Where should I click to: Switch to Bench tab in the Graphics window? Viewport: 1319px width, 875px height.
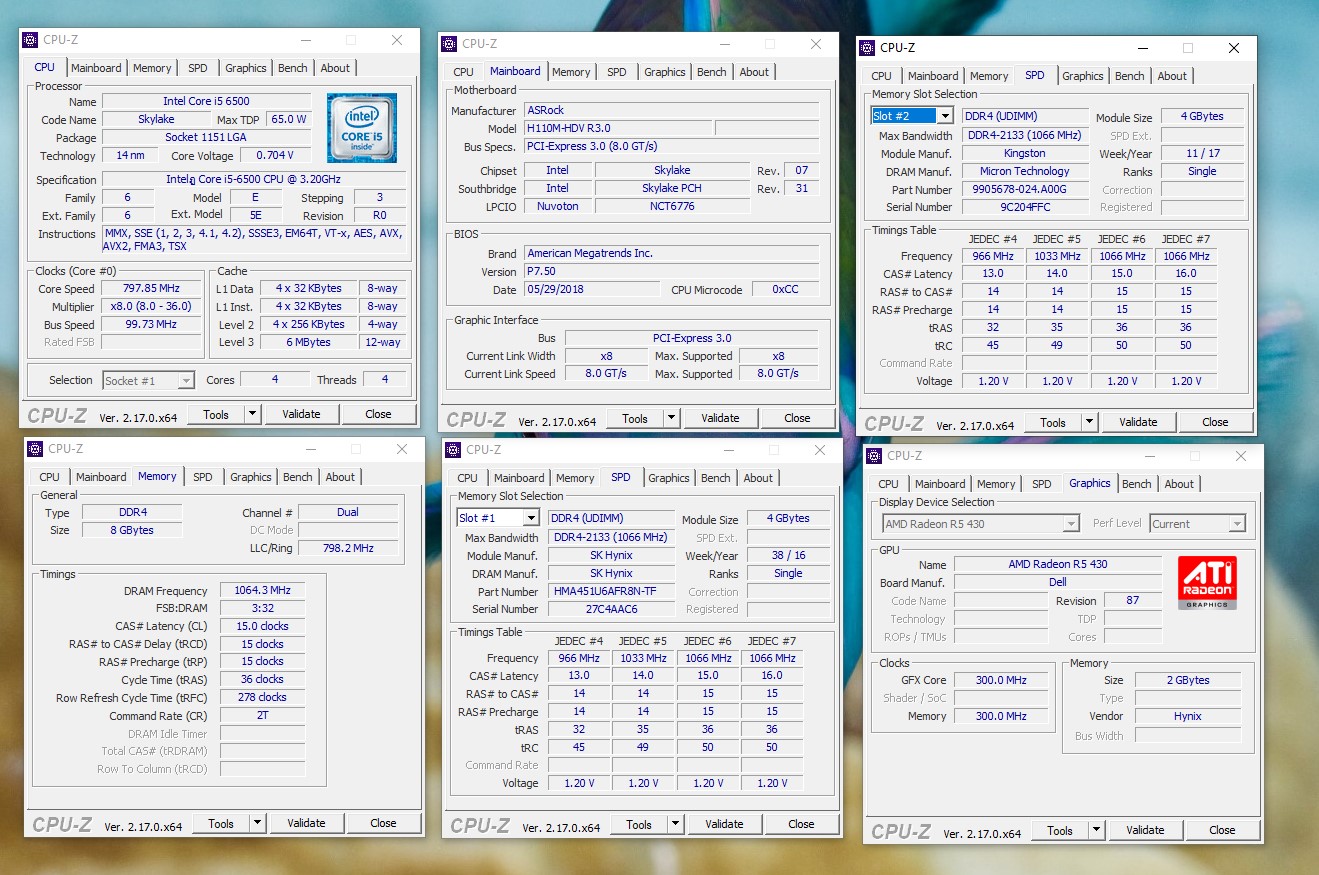(1136, 484)
